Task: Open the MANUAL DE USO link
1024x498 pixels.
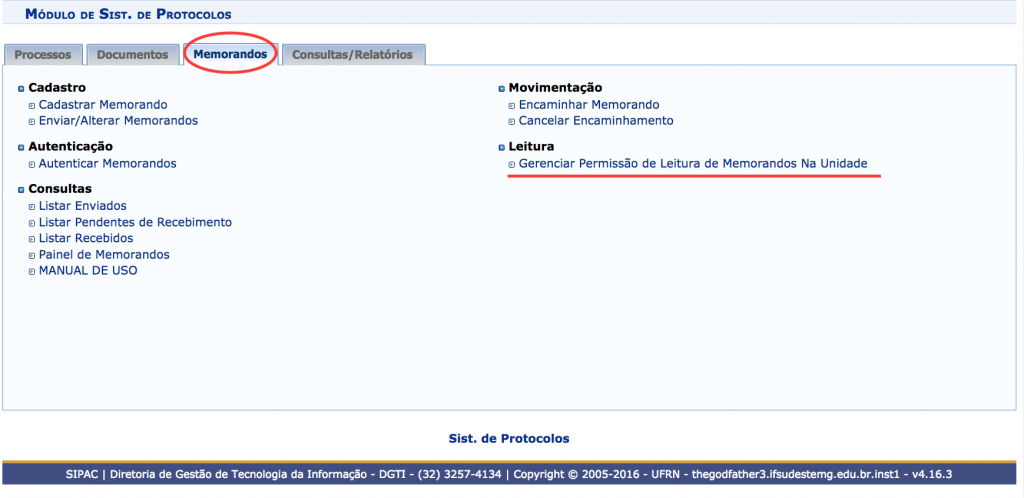Action: click(x=88, y=270)
